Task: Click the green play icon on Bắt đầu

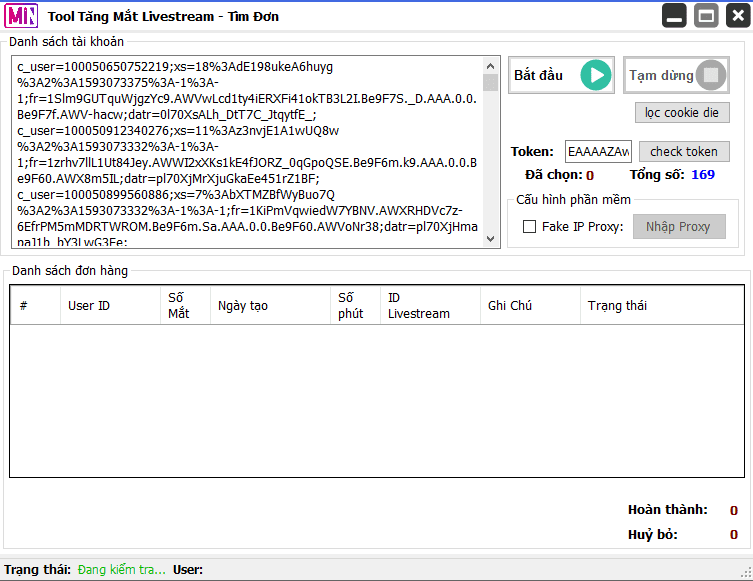Action: (x=595, y=75)
